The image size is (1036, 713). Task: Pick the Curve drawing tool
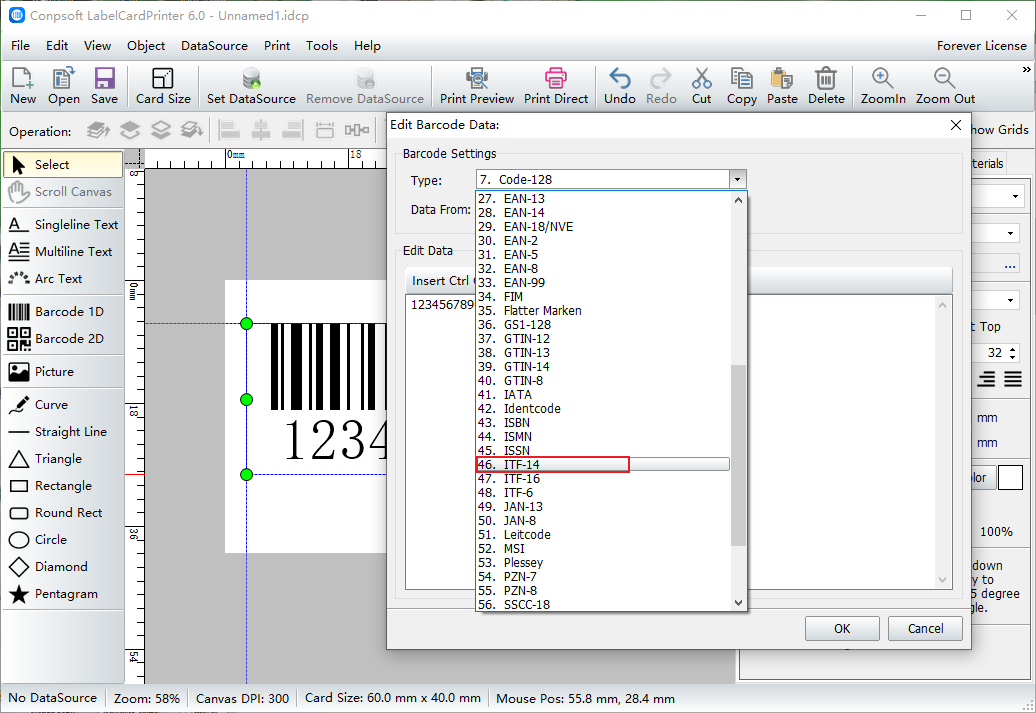click(63, 405)
